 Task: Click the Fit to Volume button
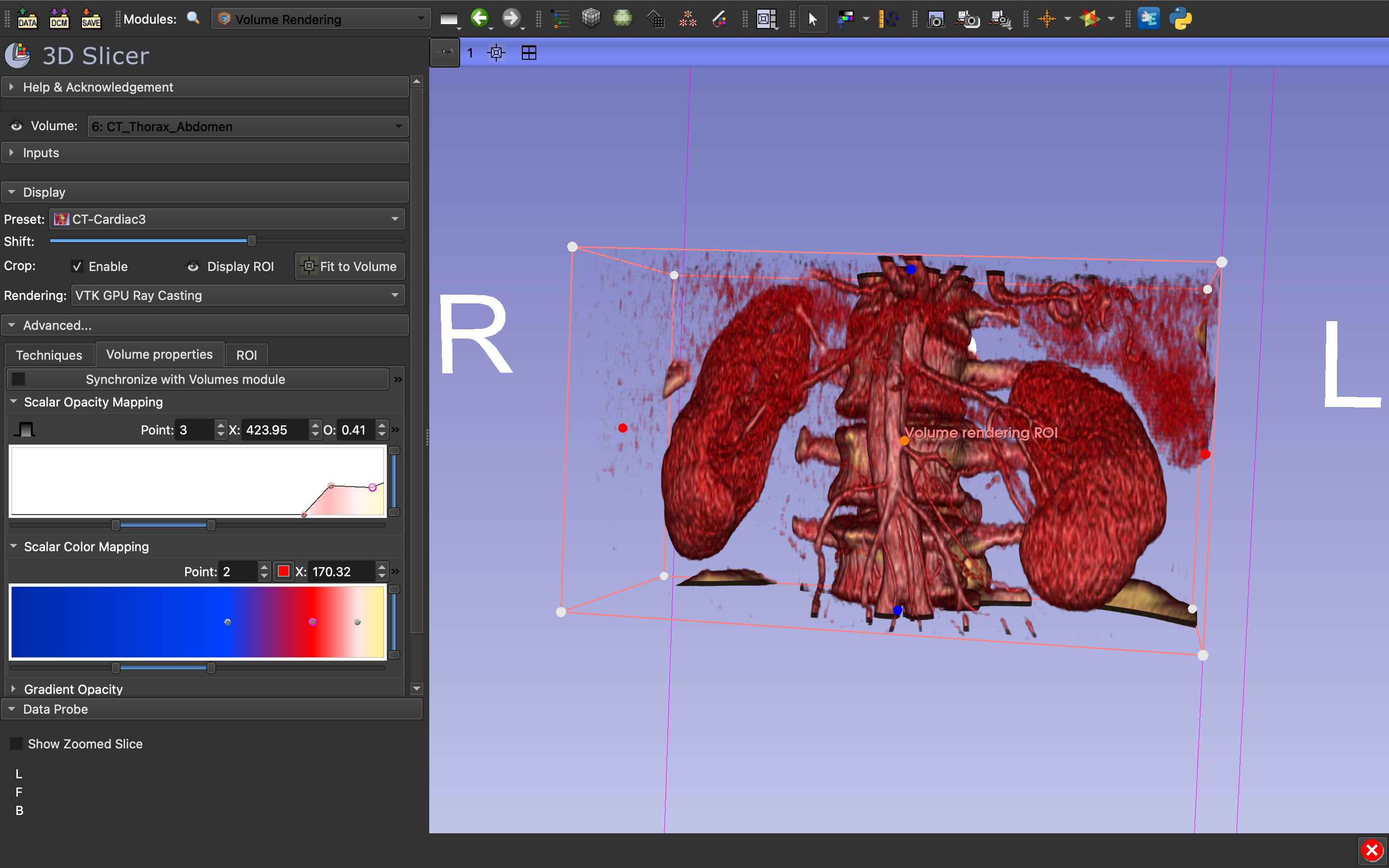[350, 266]
